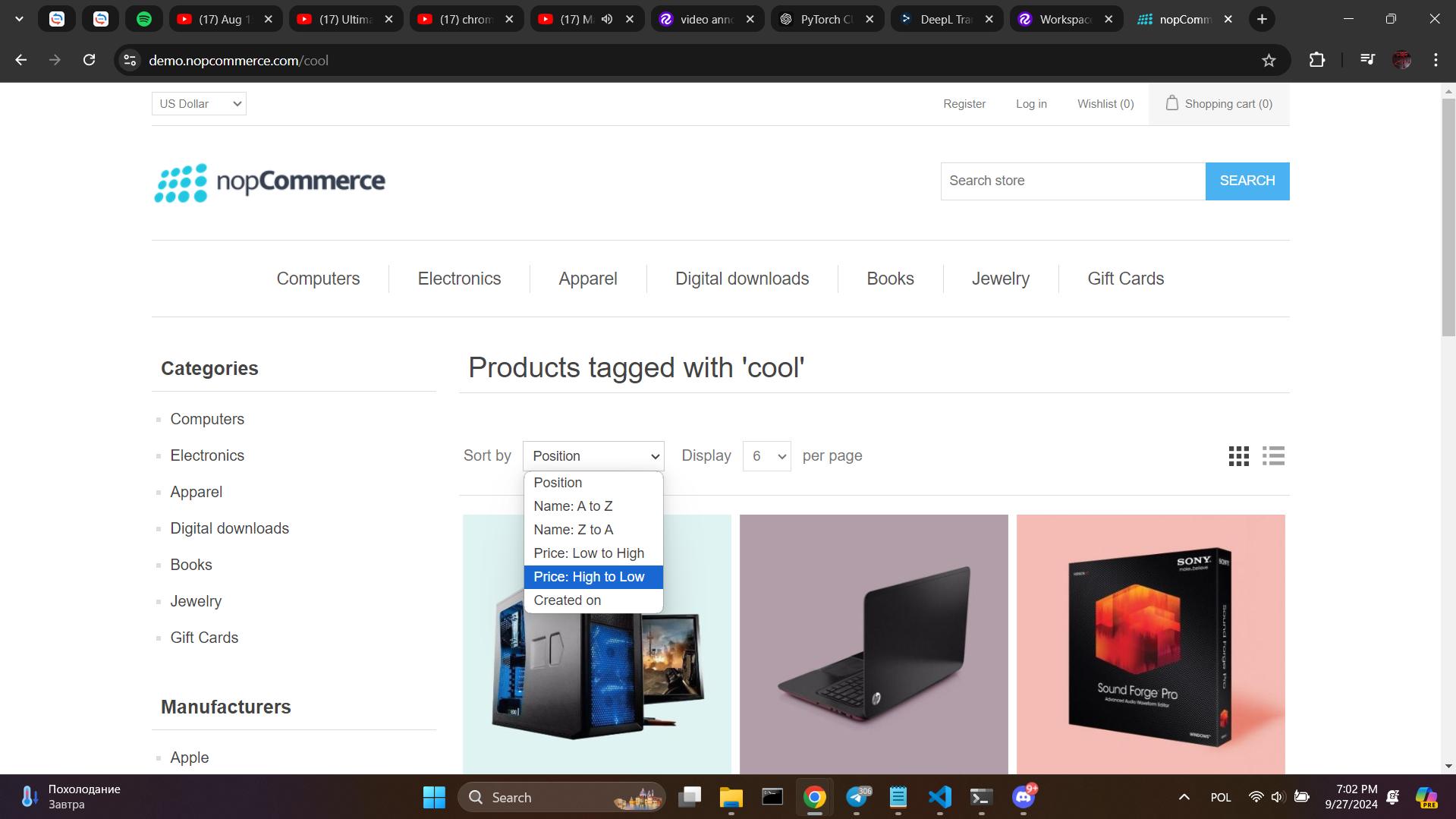Collapse the Sort by Position dropdown

coord(593,456)
